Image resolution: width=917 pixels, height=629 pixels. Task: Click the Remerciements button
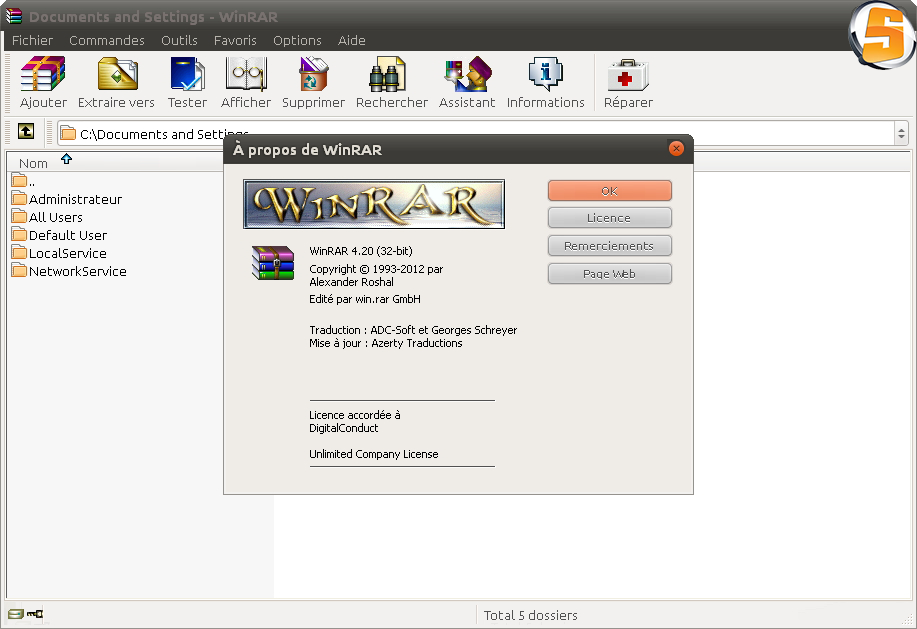[x=609, y=246]
